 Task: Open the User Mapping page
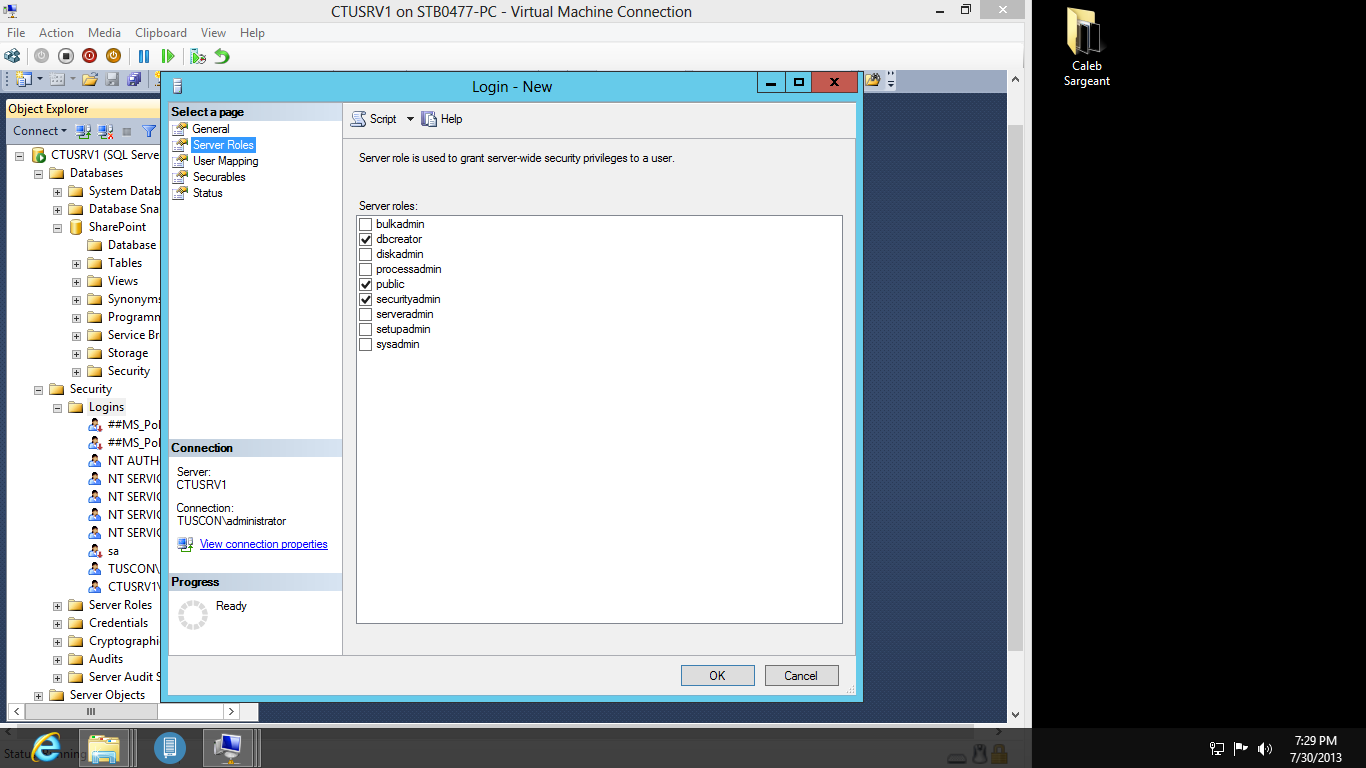coord(226,161)
